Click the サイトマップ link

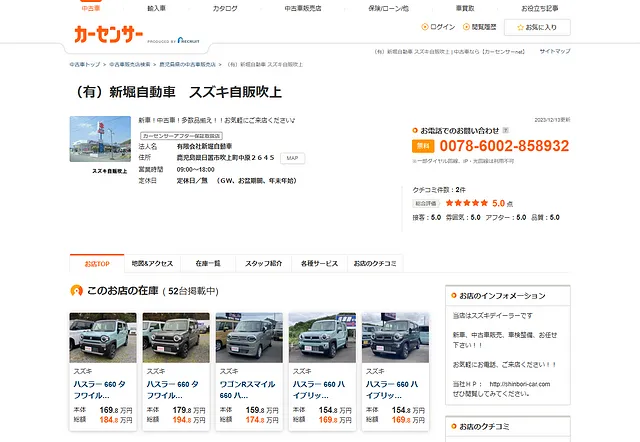[x=555, y=51]
